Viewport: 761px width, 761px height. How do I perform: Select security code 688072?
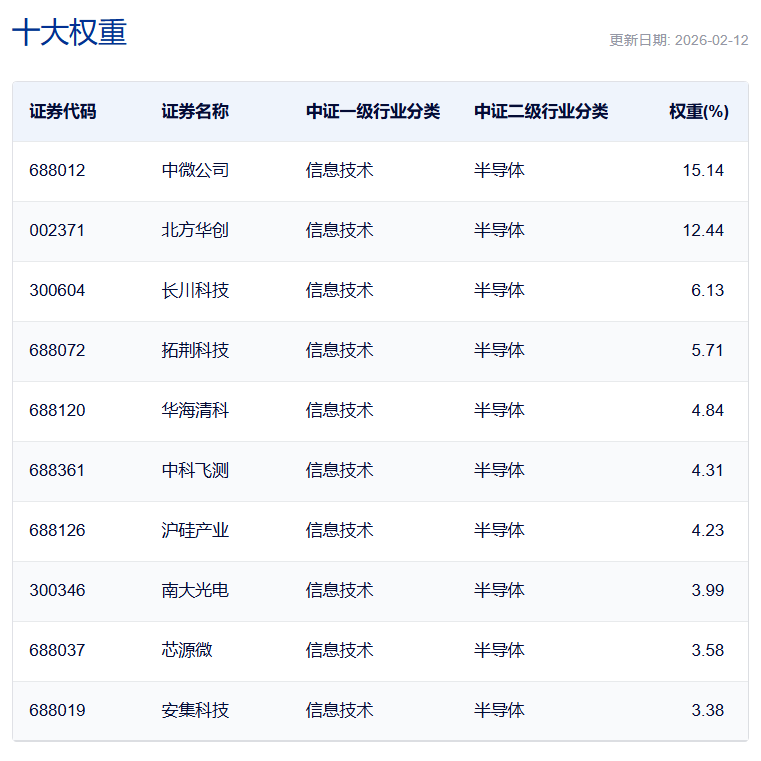57,350
